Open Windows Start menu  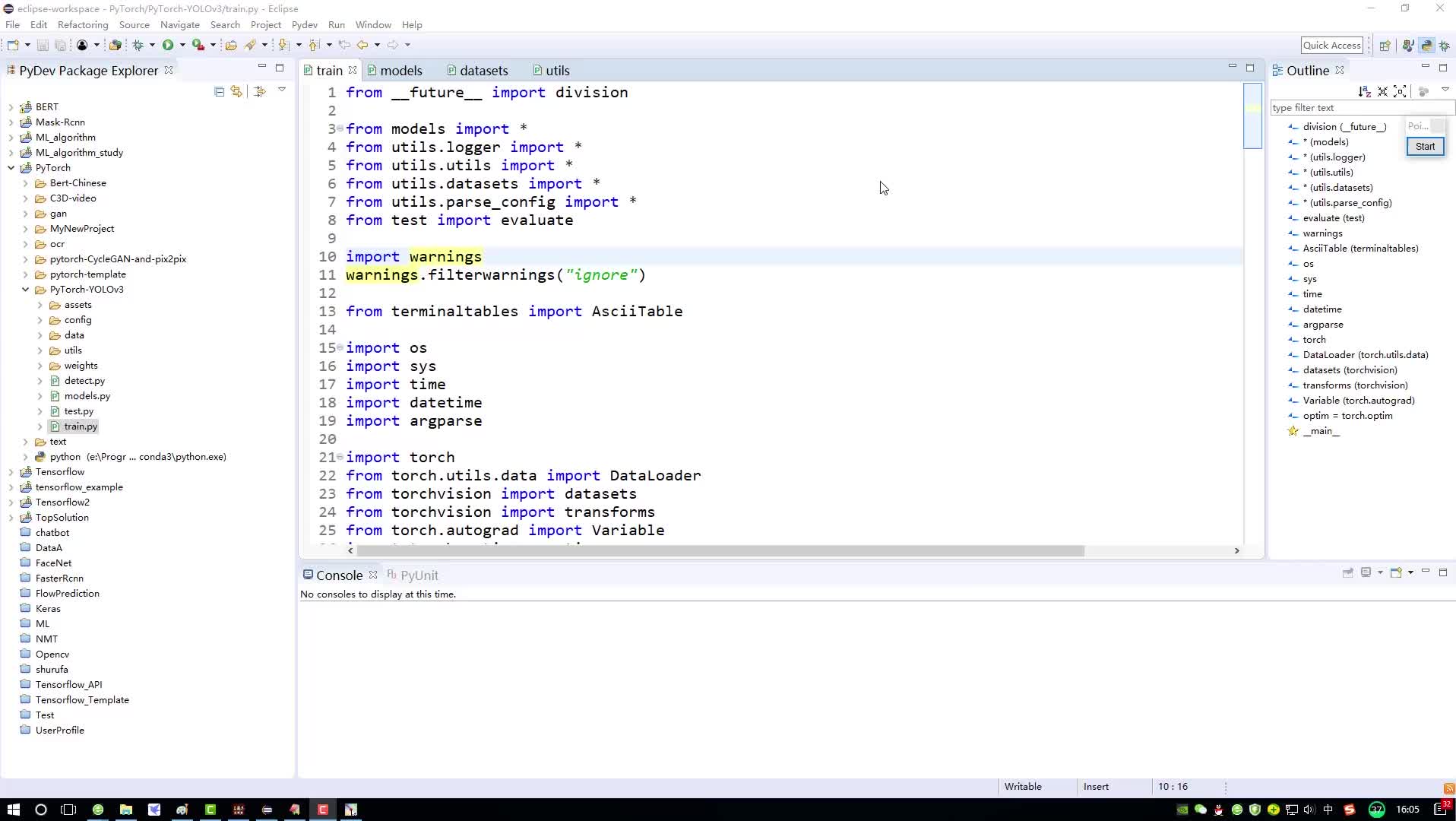coord(13,810)
